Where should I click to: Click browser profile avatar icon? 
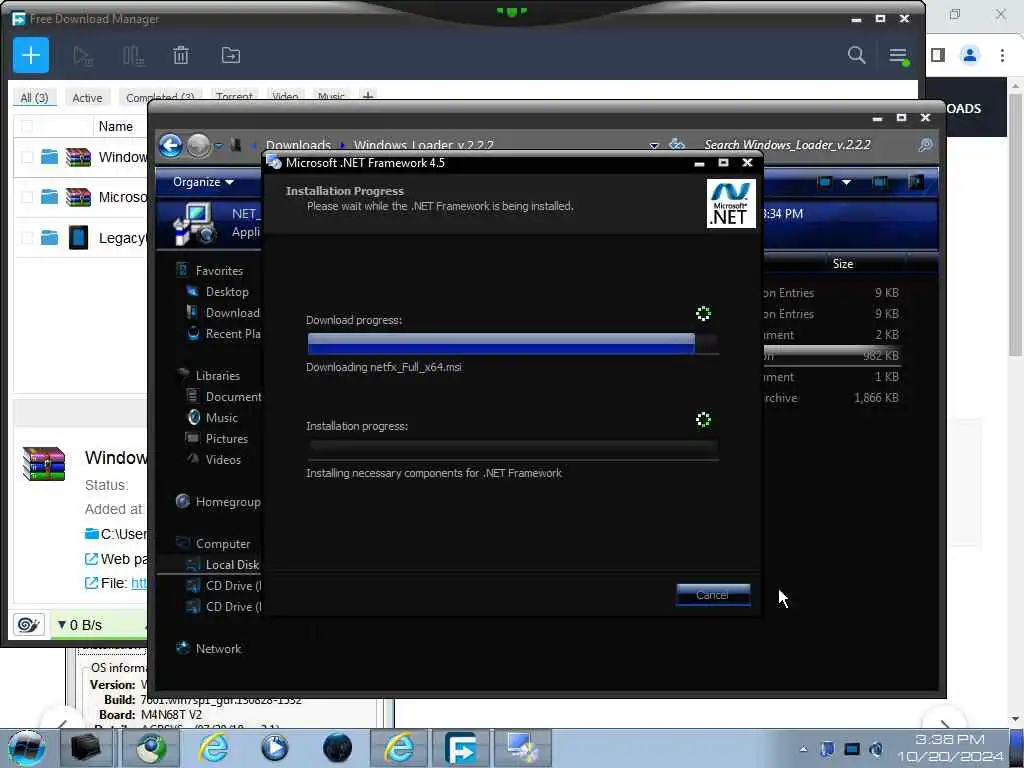point(970,56)
